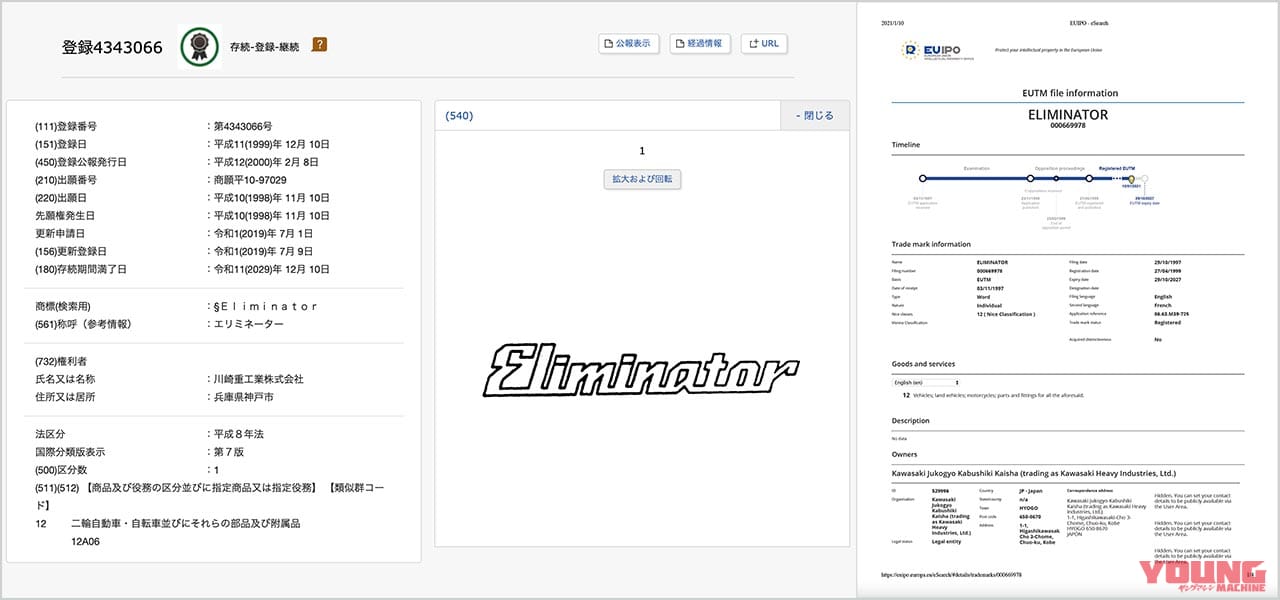Click the document icon inside the 公報表示 button
This screenshot has width=1280, height=600.
(x=607, y=43)
